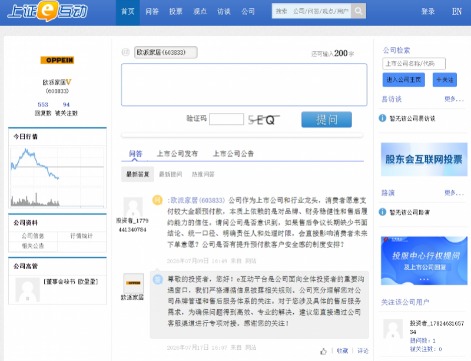Click the info icon beside 暂无该公司易访谈
Image resolution: width=471 pixels, height=361 pixels.
click(x=382, y=118)
